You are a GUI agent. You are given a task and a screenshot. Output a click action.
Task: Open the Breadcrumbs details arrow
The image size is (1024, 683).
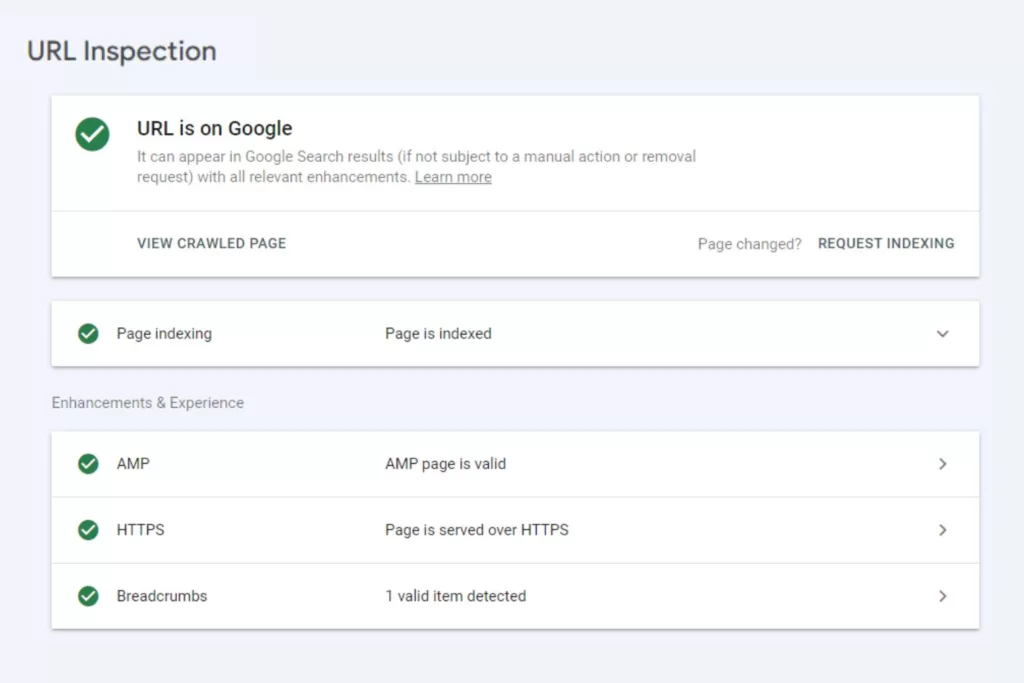941,595
